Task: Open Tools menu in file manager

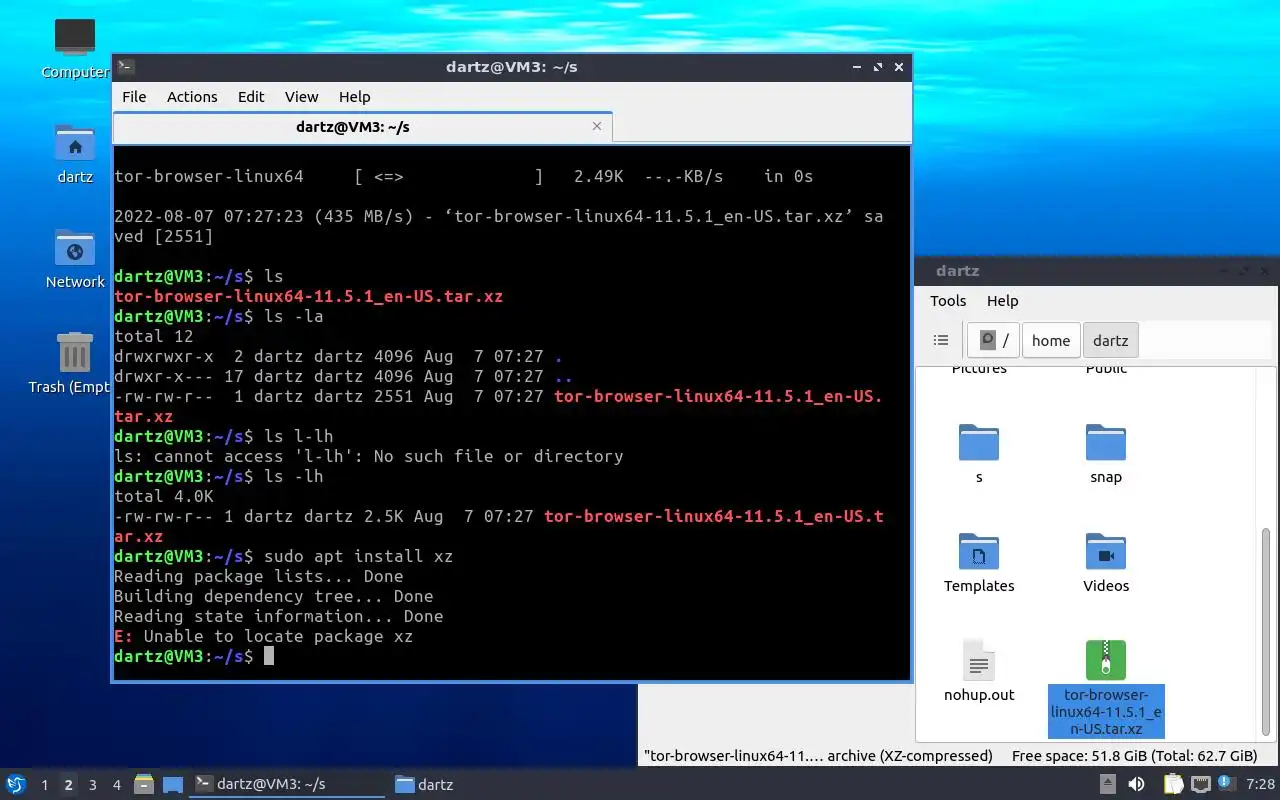Action: click(948, 301)
